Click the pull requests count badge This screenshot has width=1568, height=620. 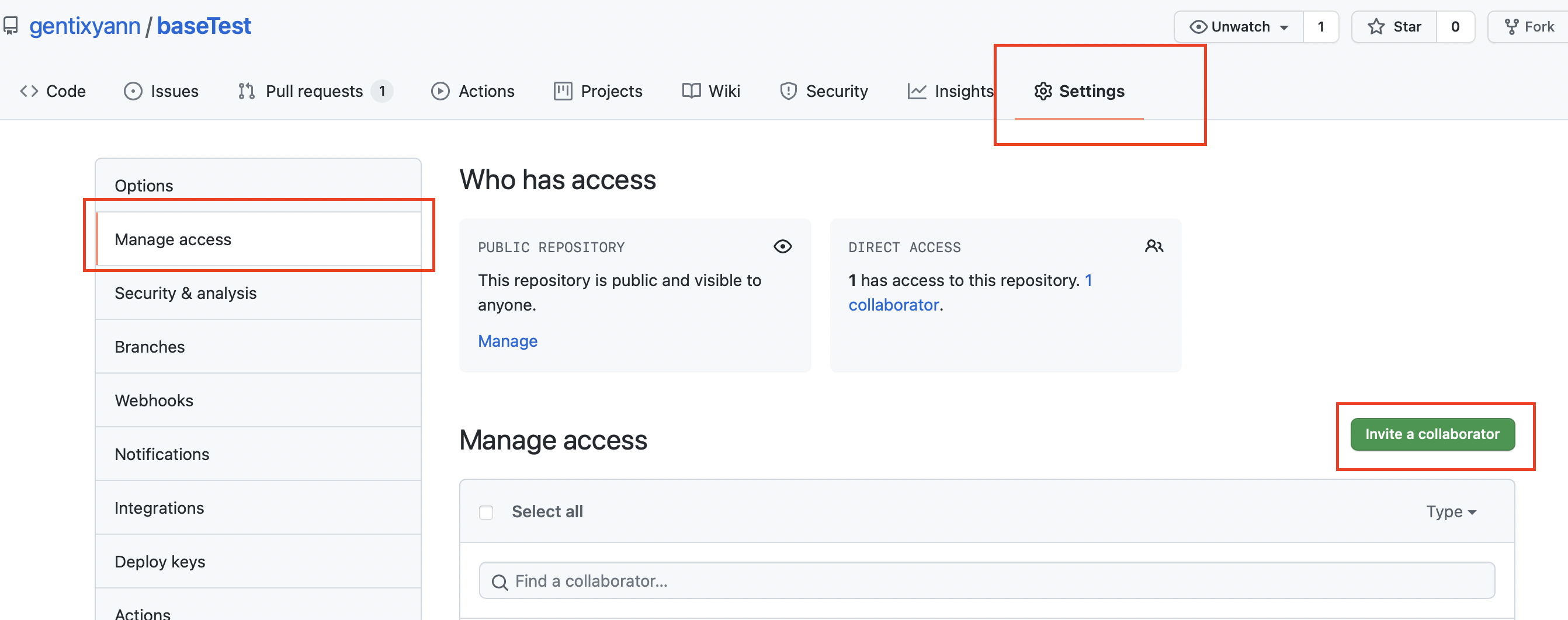click(x=381, y=91)
